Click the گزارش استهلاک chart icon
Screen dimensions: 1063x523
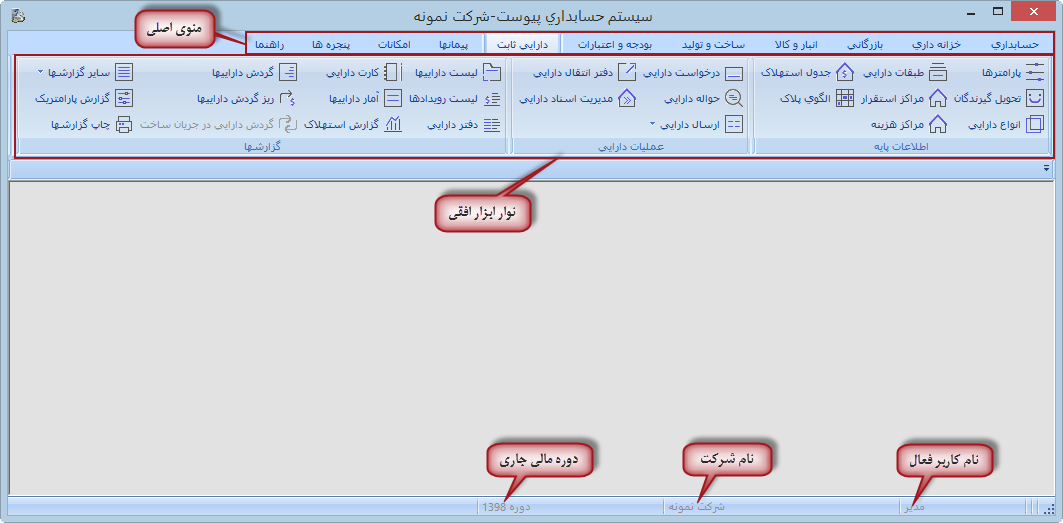394,125
